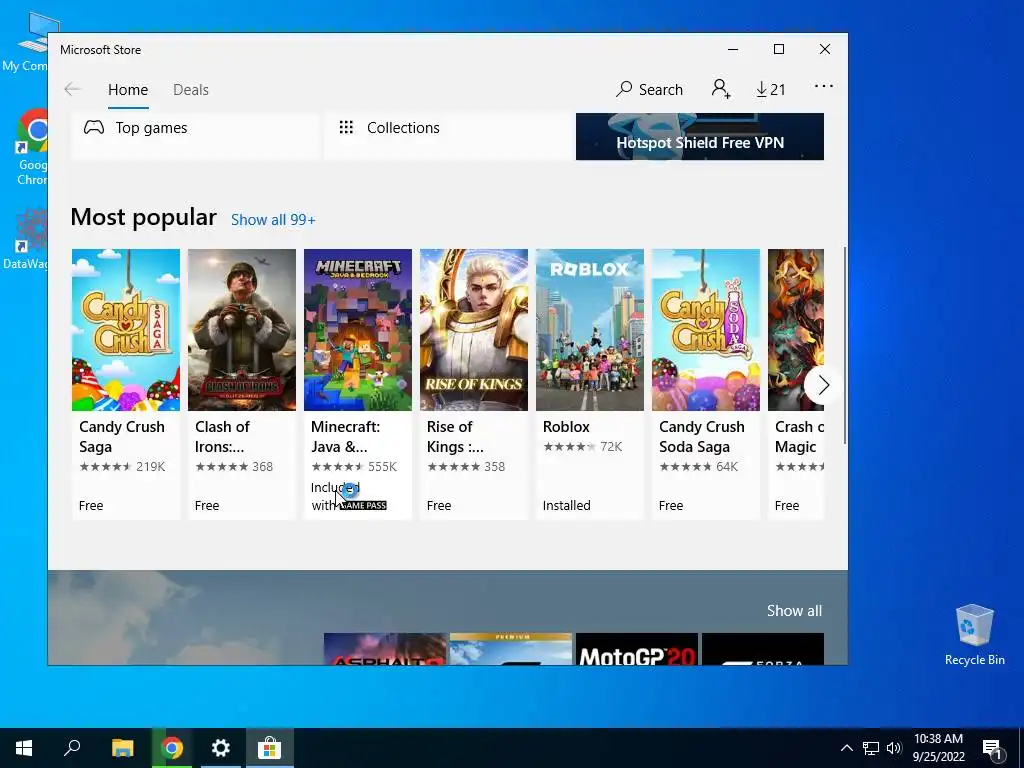Click the network tray icon
This screenshot has width=1024, height=768.
coord(870,748)
